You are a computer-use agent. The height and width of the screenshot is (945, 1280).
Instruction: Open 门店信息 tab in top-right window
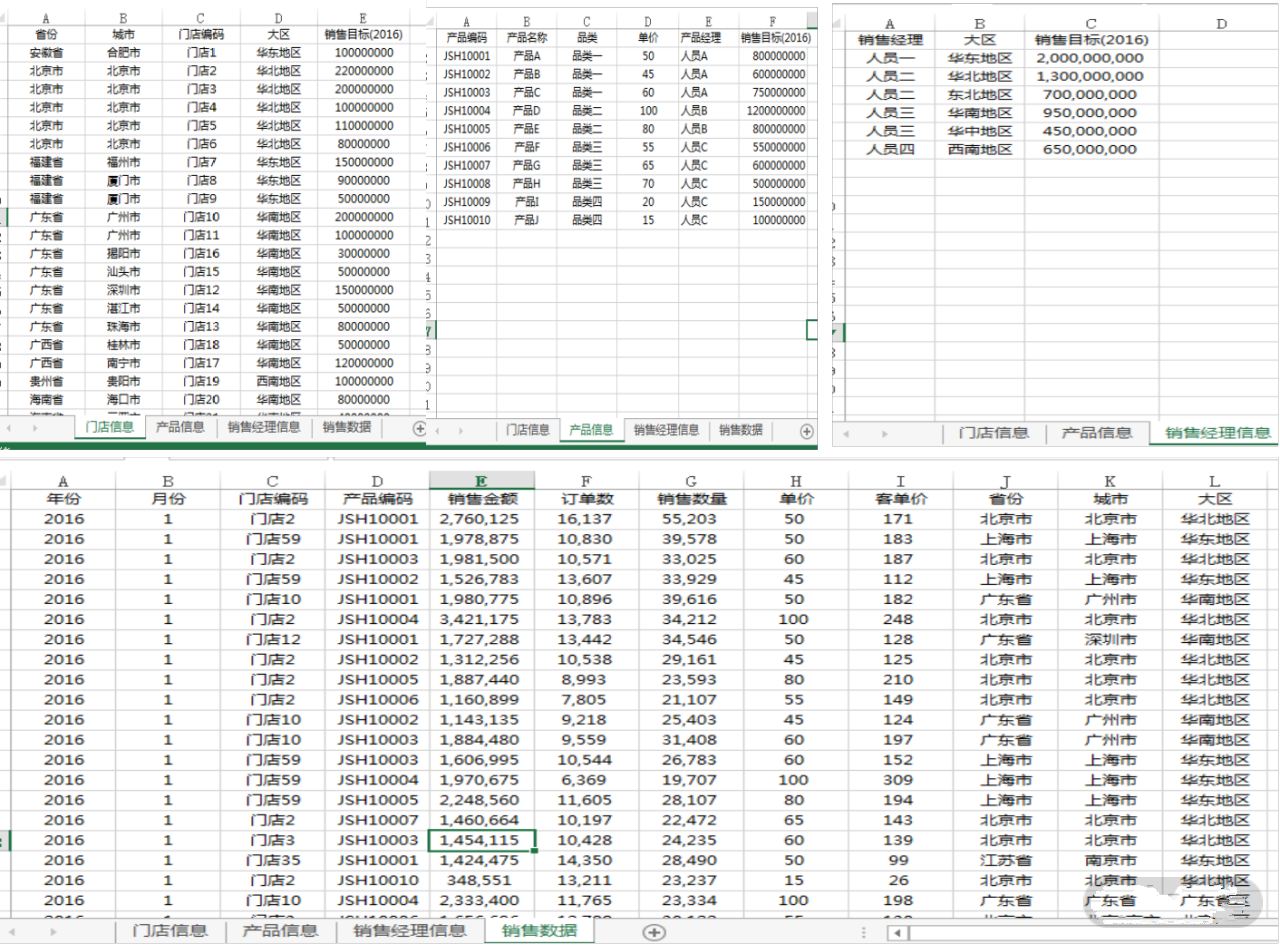(x=994, y=433)
